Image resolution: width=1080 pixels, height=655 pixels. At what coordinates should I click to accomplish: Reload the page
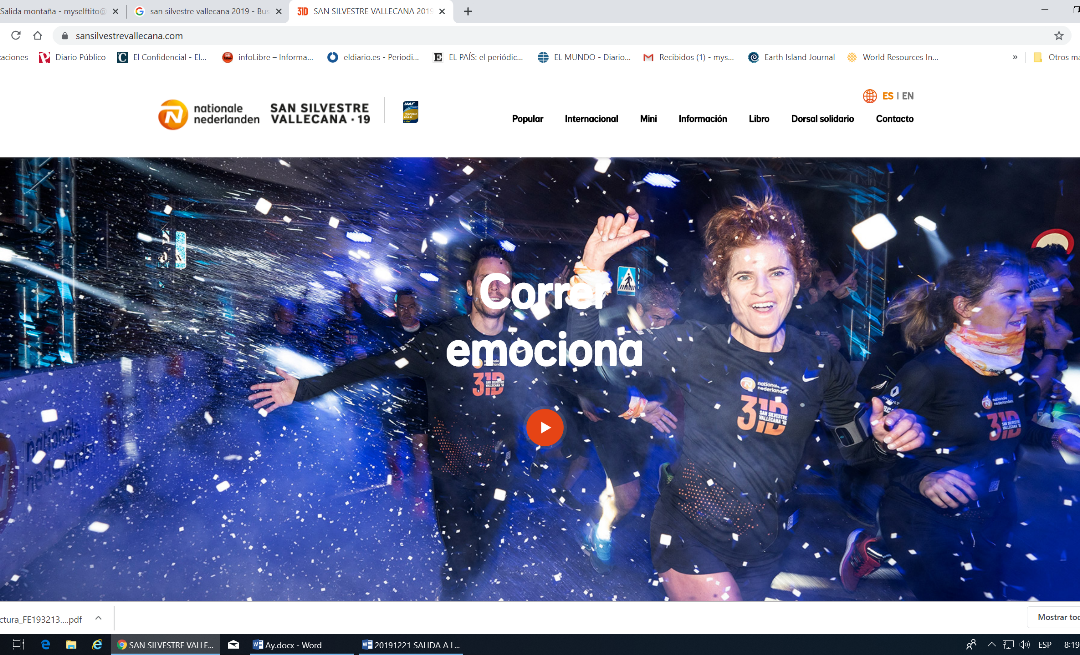(x=16, y=35)
